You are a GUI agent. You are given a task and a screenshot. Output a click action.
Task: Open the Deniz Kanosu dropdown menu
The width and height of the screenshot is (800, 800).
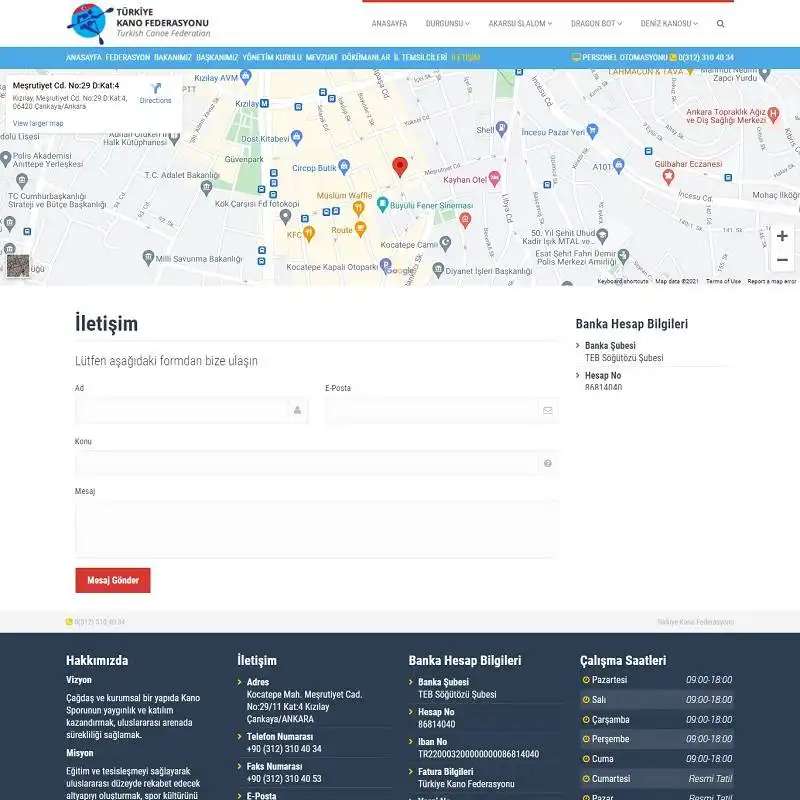(x=669, y=23)
